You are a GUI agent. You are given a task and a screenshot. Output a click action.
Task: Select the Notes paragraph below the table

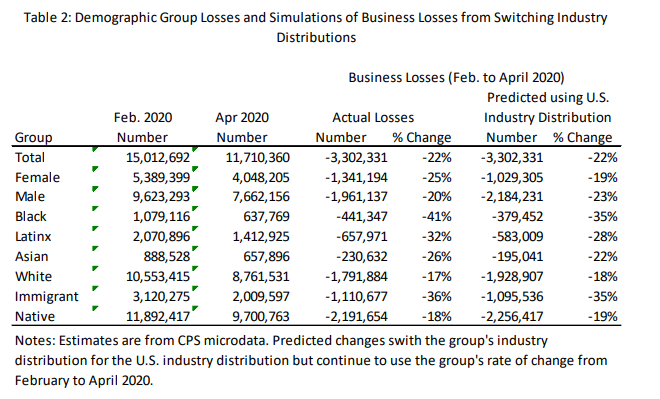[x=311, y=360]
